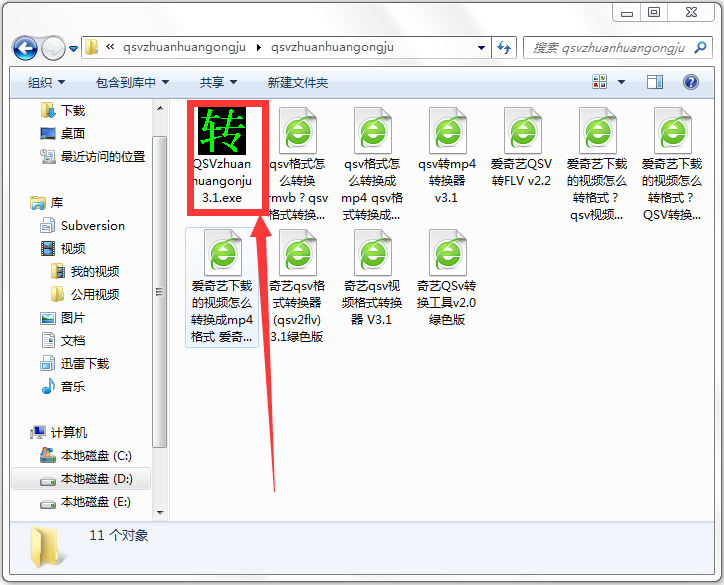724x585 pixels.
Task: Change view with the view mode icon
Action: point(599,82)
